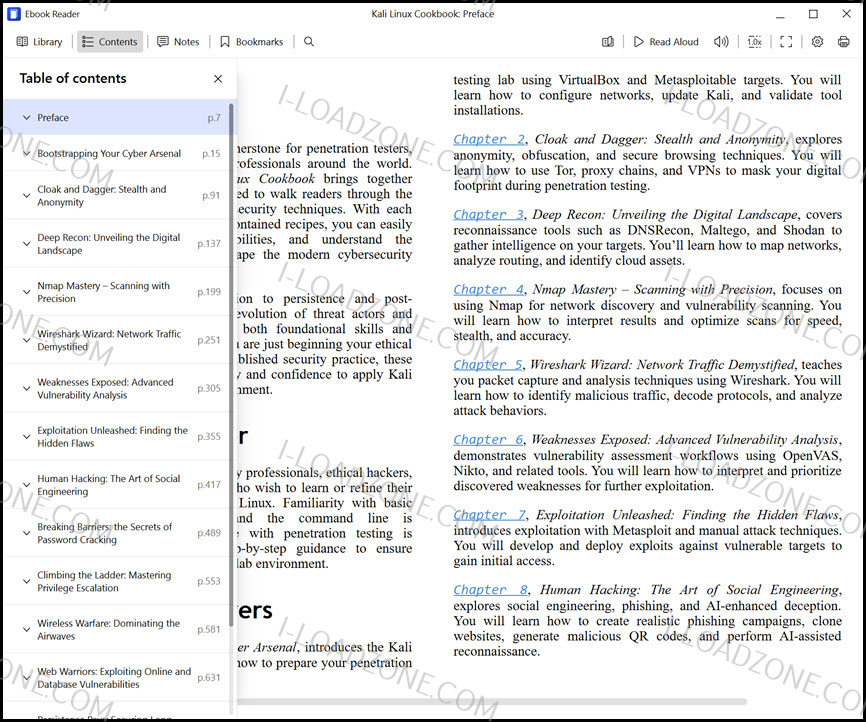866x722 pixels.
Task: Collapse the Preface chevron
Action: (26, 118)
